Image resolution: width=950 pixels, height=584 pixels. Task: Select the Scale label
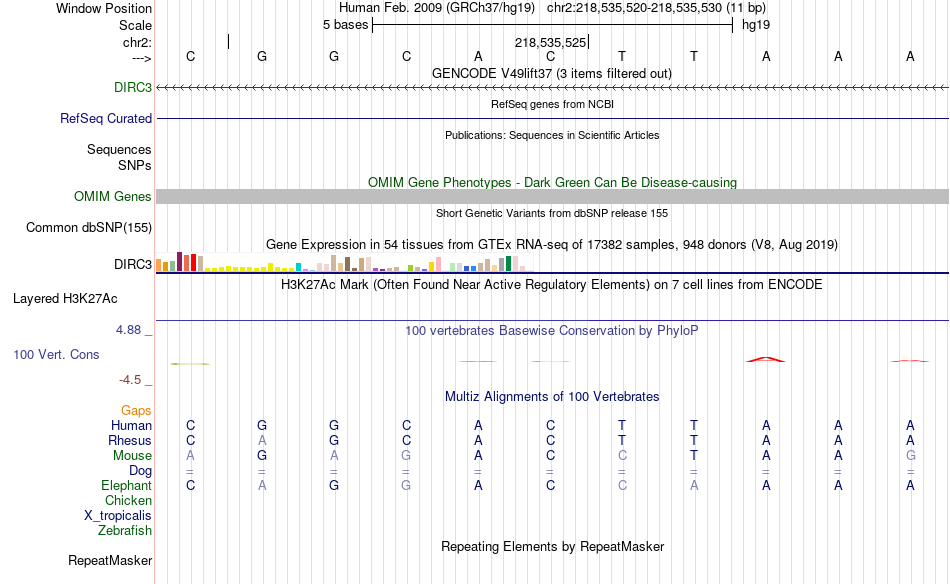pos(135,25)
